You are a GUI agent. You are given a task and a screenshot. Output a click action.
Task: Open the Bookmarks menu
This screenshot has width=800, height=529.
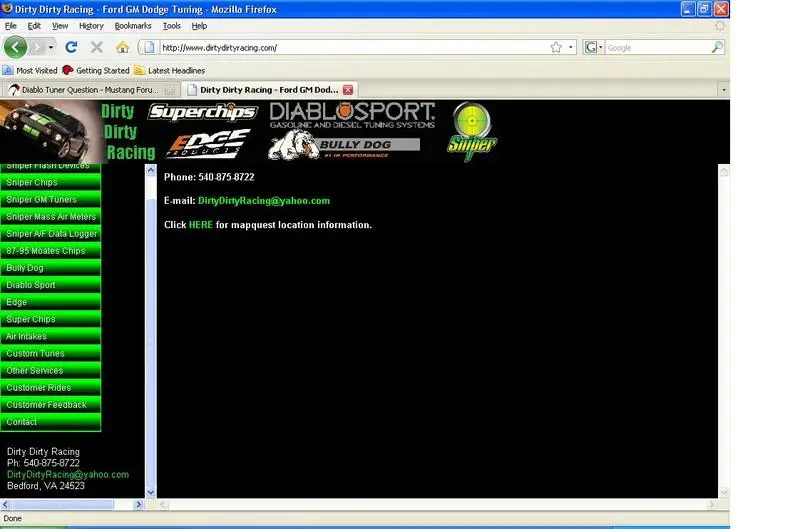[133, 26]
